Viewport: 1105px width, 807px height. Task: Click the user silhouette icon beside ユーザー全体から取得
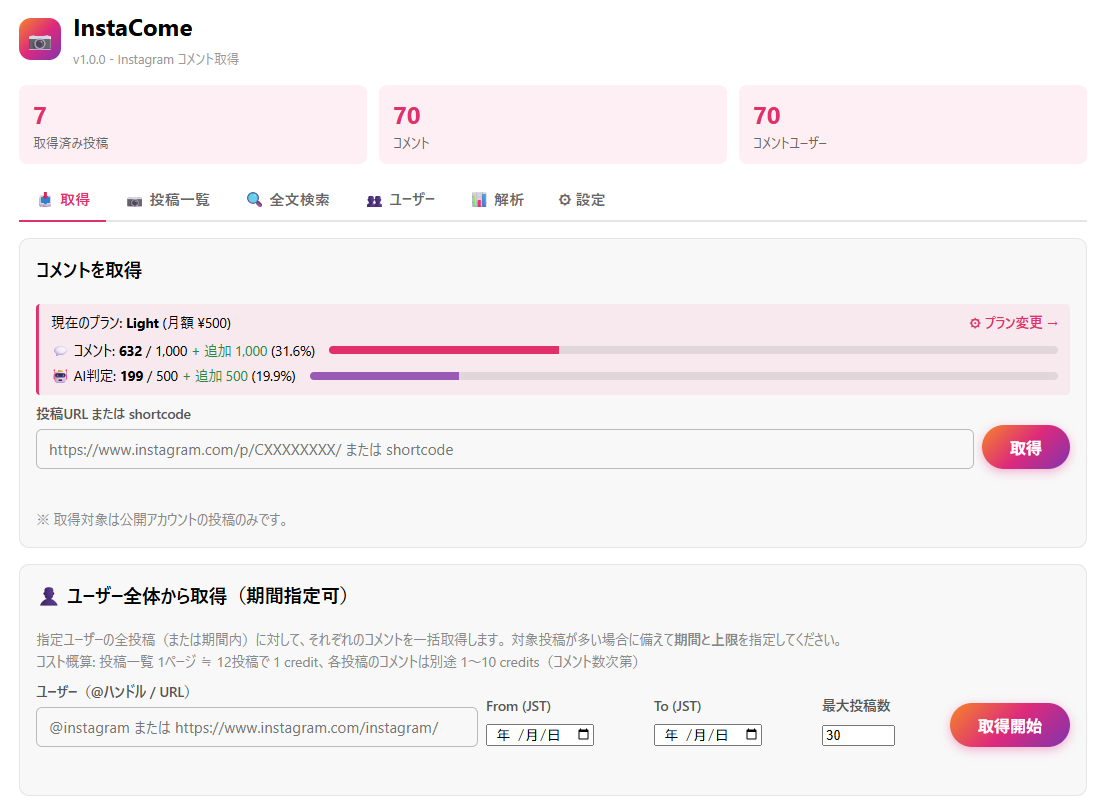click(x=49, y=597)
